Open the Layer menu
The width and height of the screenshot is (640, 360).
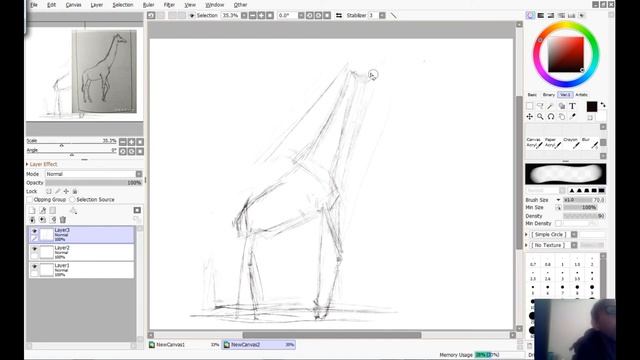[x=97, y=5]
